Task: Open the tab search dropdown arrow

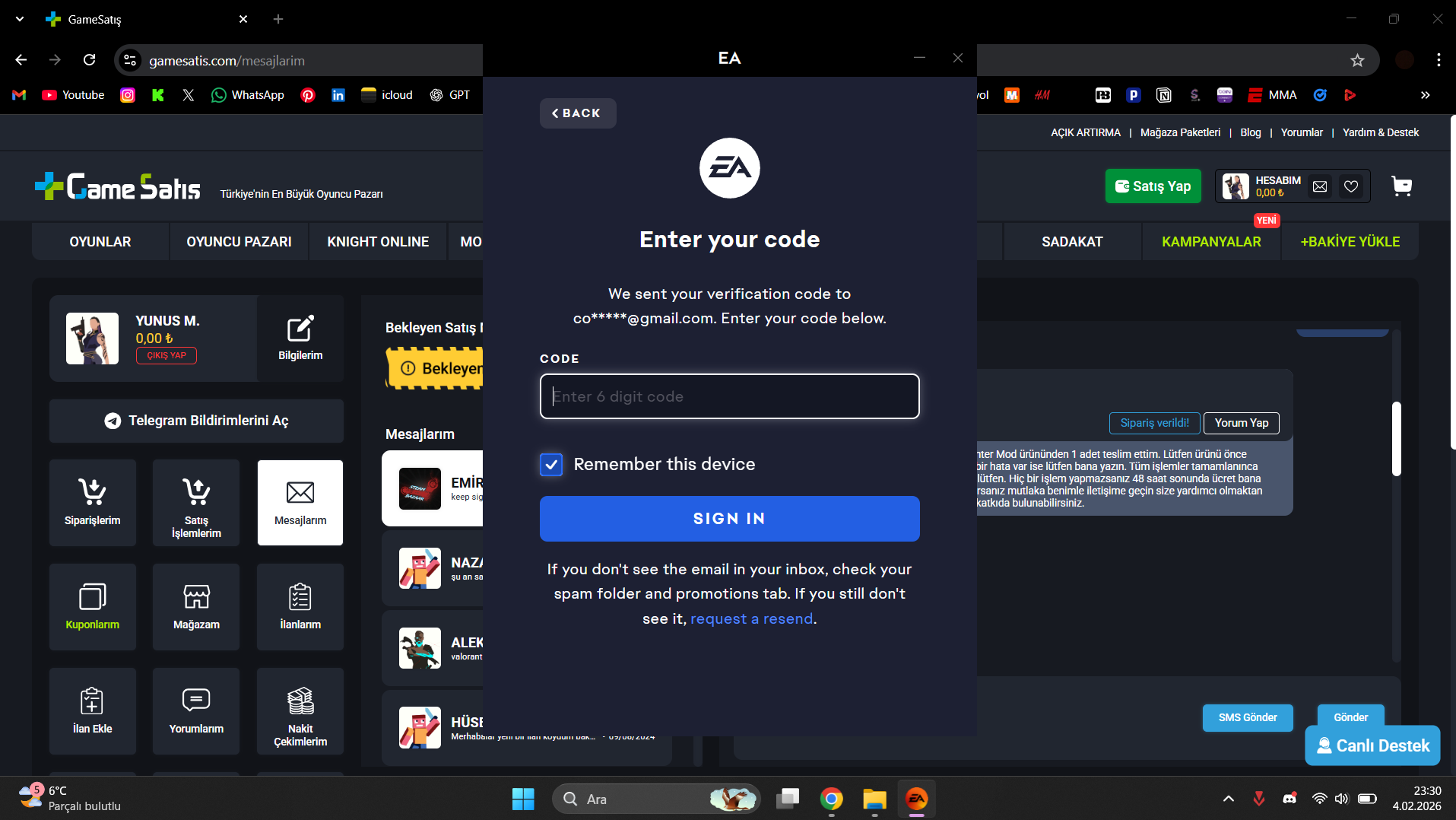Action: coord(20,19)
